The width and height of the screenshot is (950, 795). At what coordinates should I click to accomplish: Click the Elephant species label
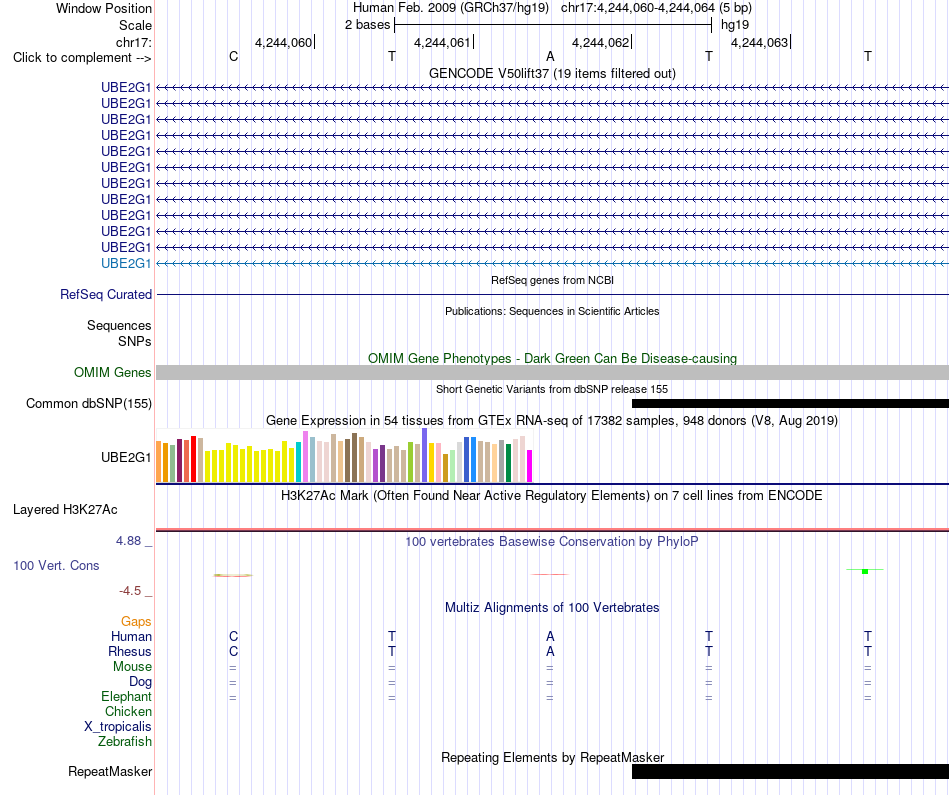pyautogui.click(x=127, y=696)
